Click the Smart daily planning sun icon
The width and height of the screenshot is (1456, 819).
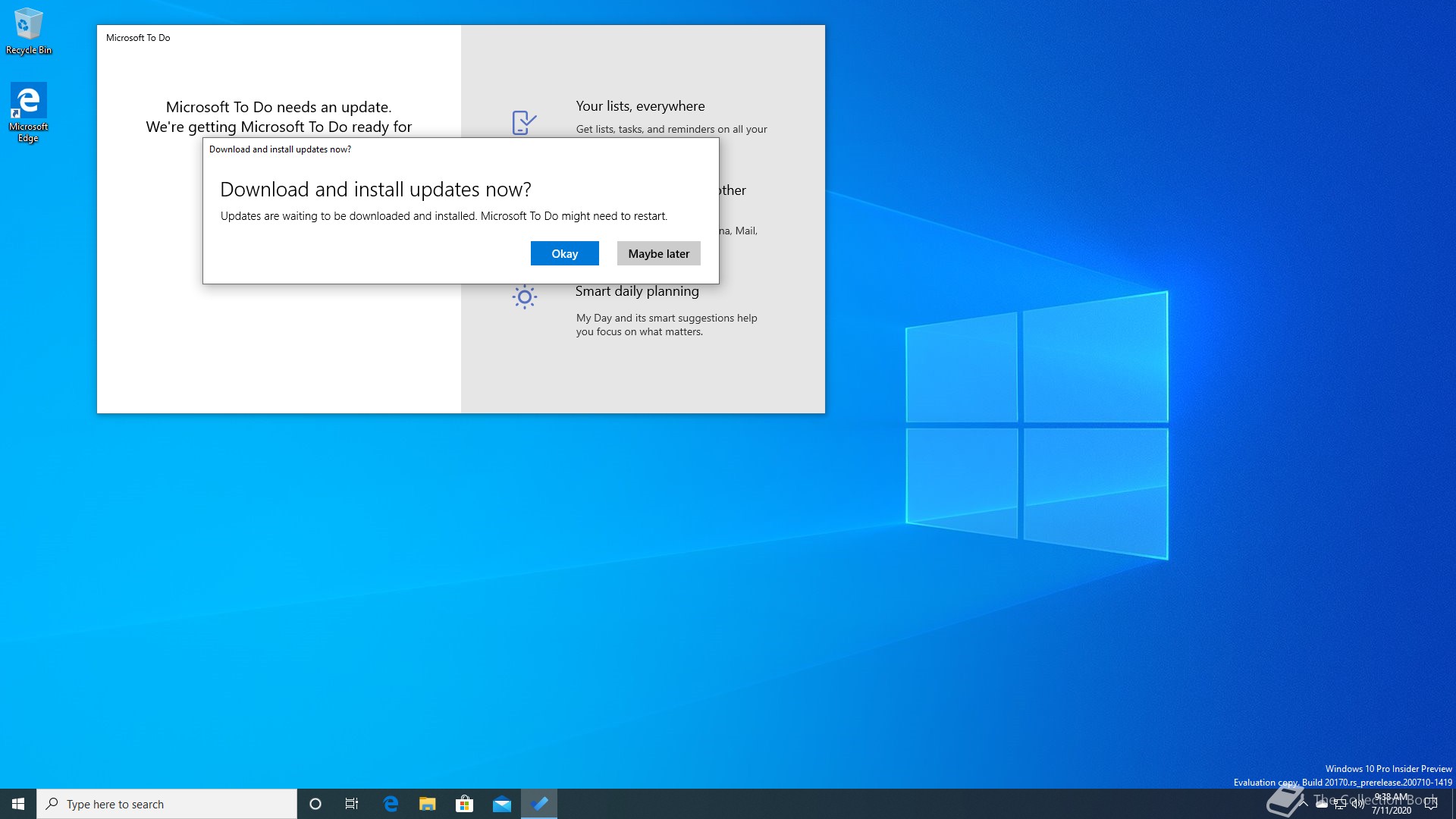point(524,297)
